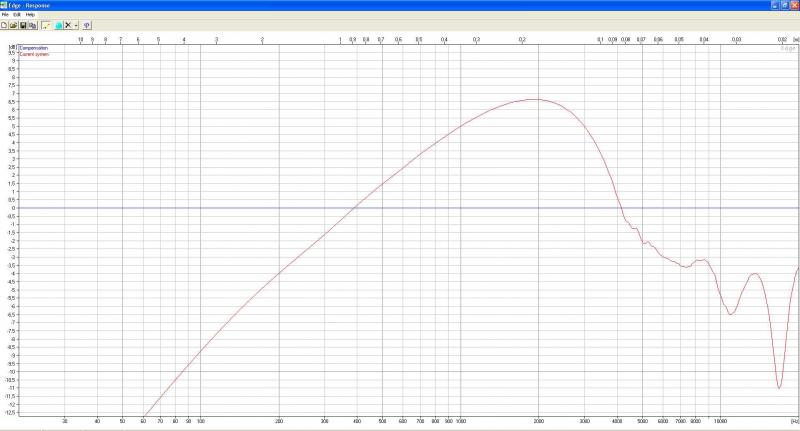The height and width of the screenshot is (431, 800).
Task: Click the Edge app icon in title bar
Action: (5, 5)
